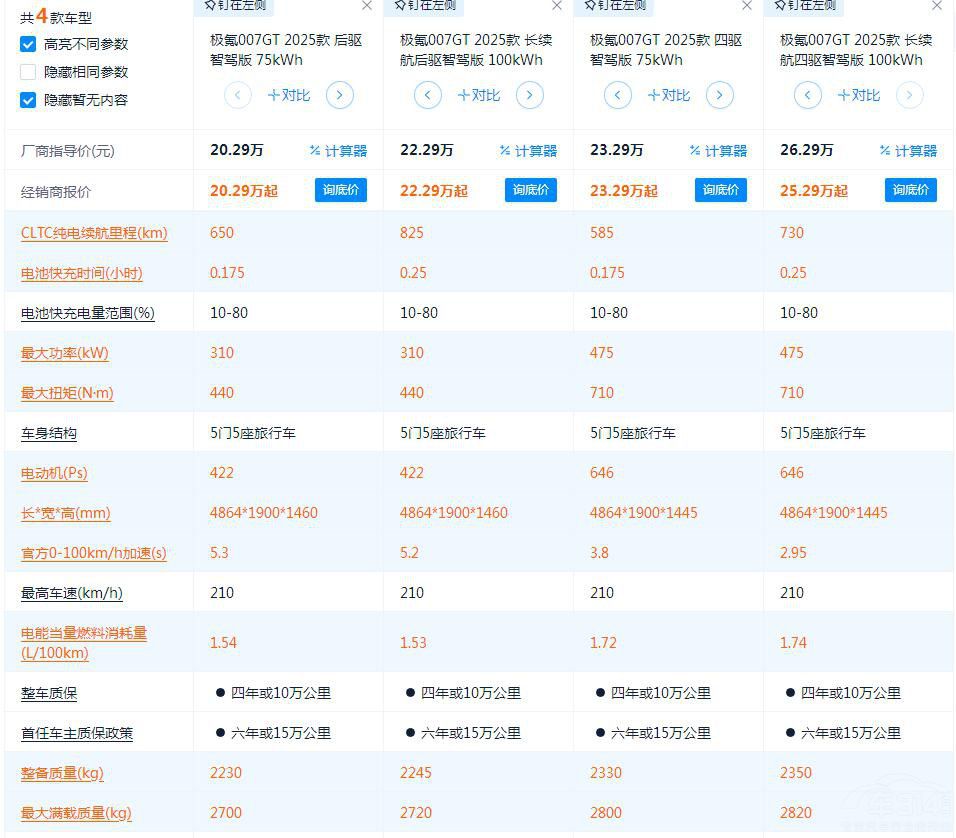The image size is (956, 838).
Task: Add 四驱智驾版 75kWh to 对比
Action: tap(669, 95)
